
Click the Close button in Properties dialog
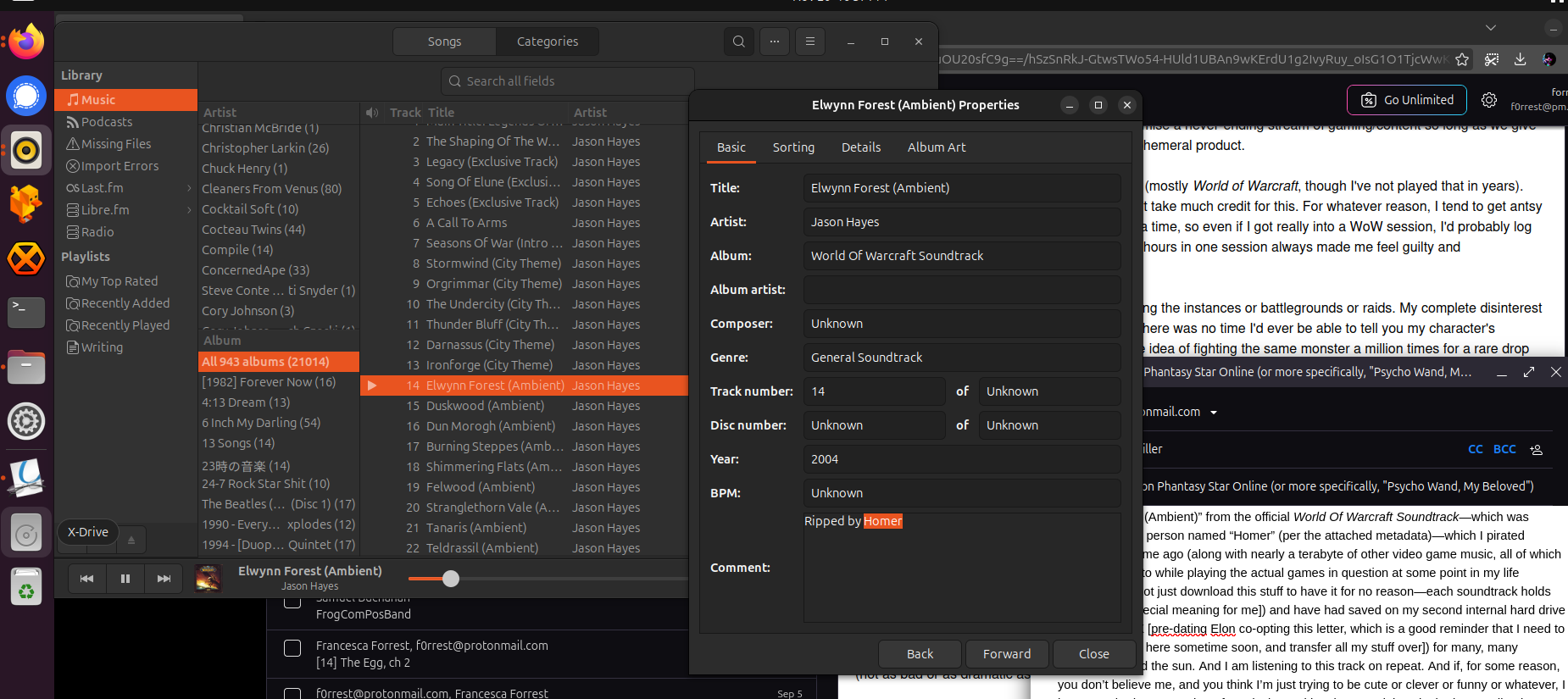(x=1093, y=654)
